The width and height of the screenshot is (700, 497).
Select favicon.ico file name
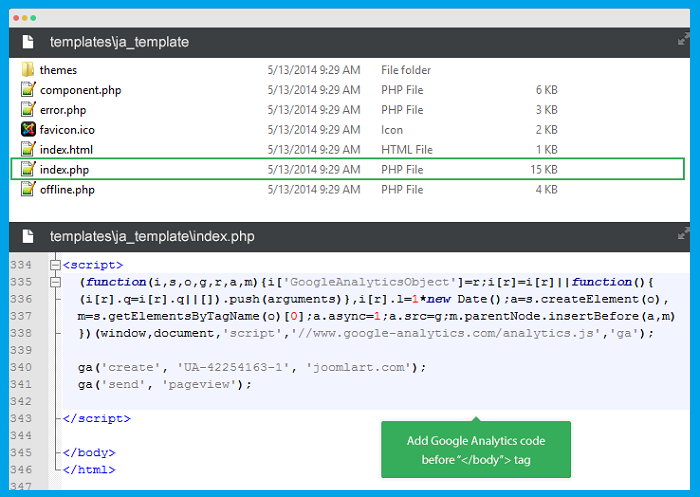[67, 130]
